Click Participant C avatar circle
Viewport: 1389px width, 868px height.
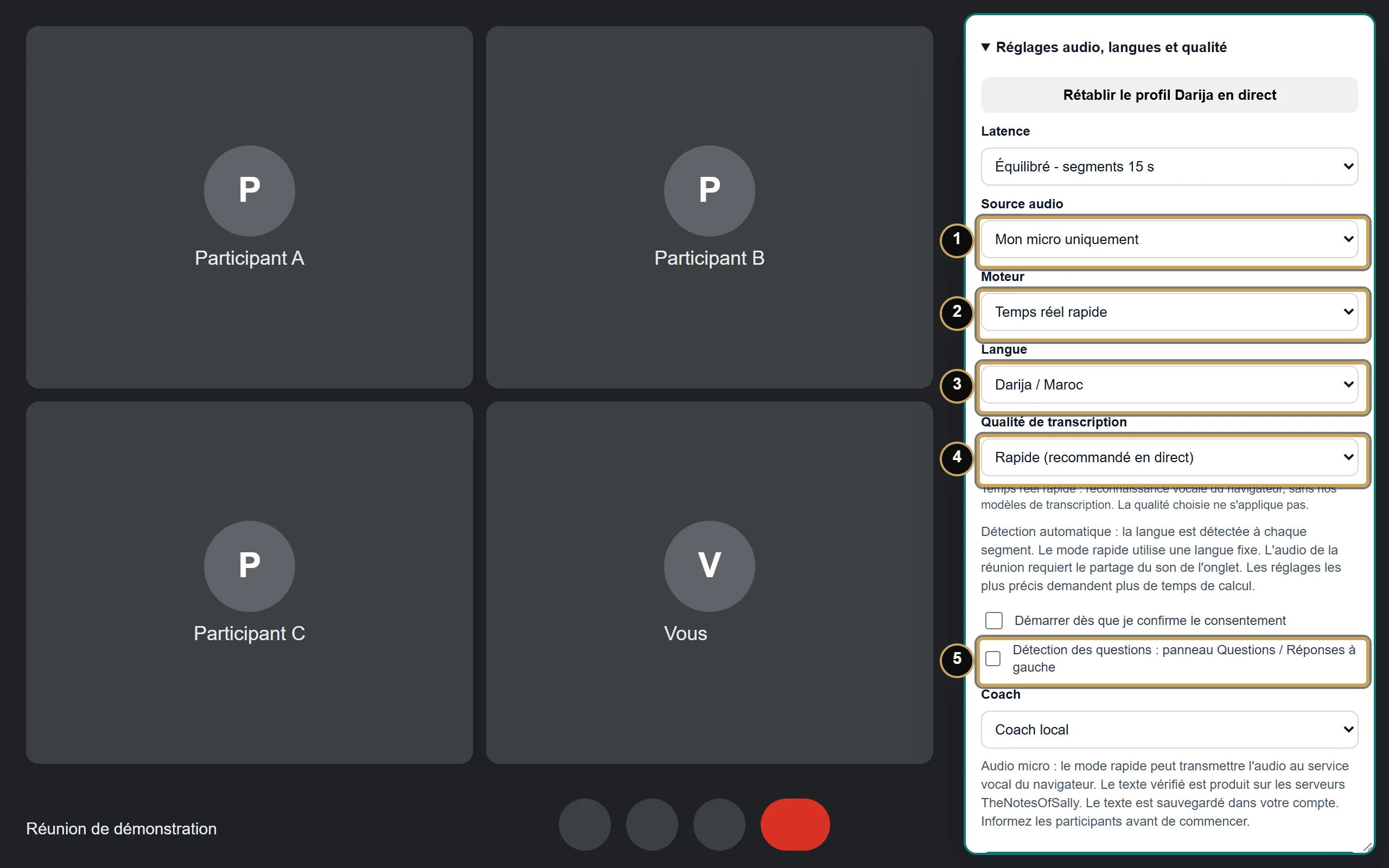(250, 566)
